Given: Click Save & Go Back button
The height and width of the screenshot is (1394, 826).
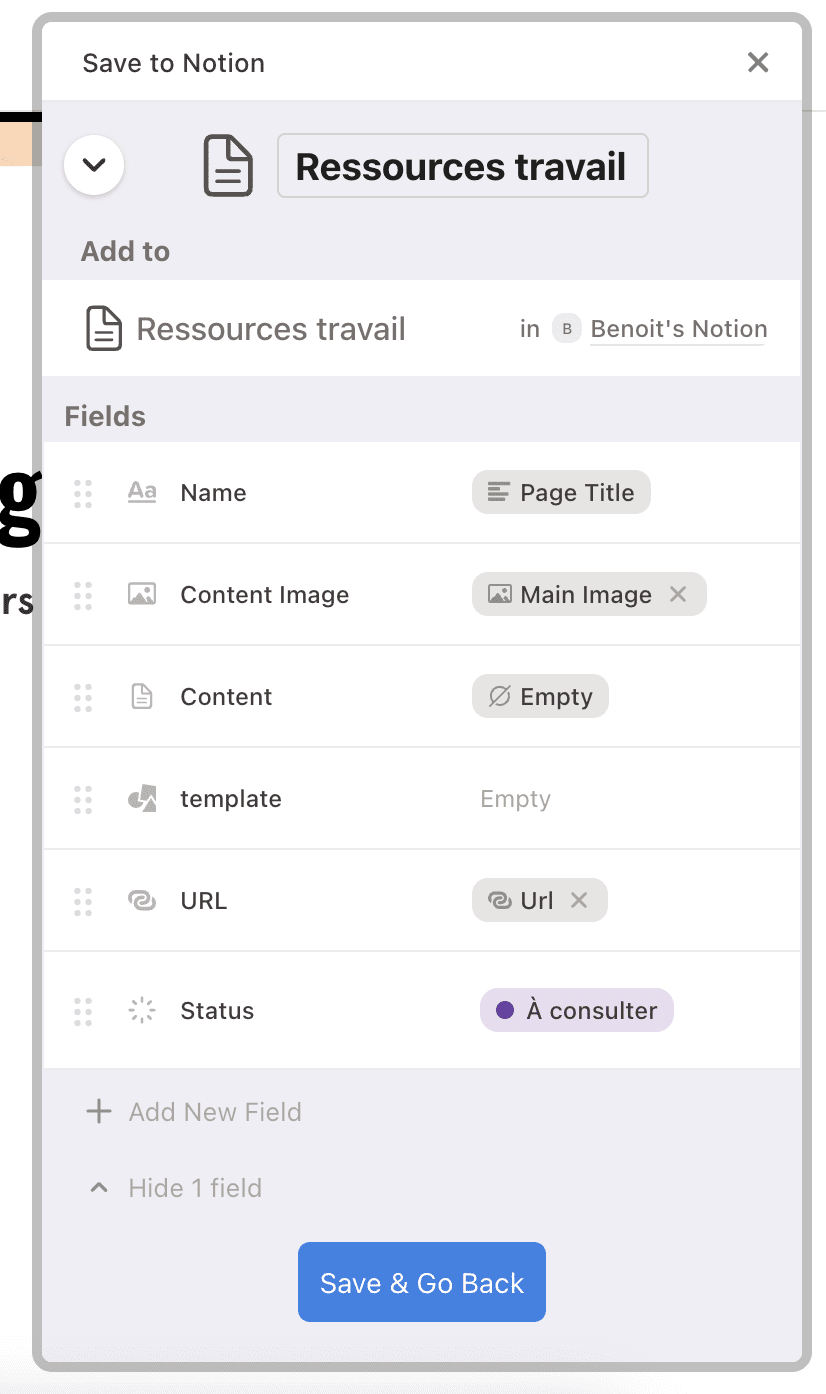Looking at the screenshot, I should 422,1282.
